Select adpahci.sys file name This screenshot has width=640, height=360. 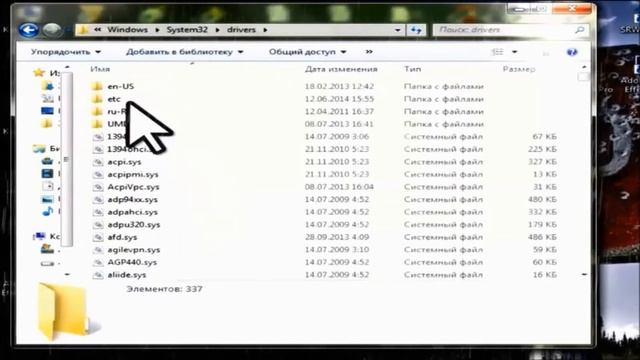point(133,212)
